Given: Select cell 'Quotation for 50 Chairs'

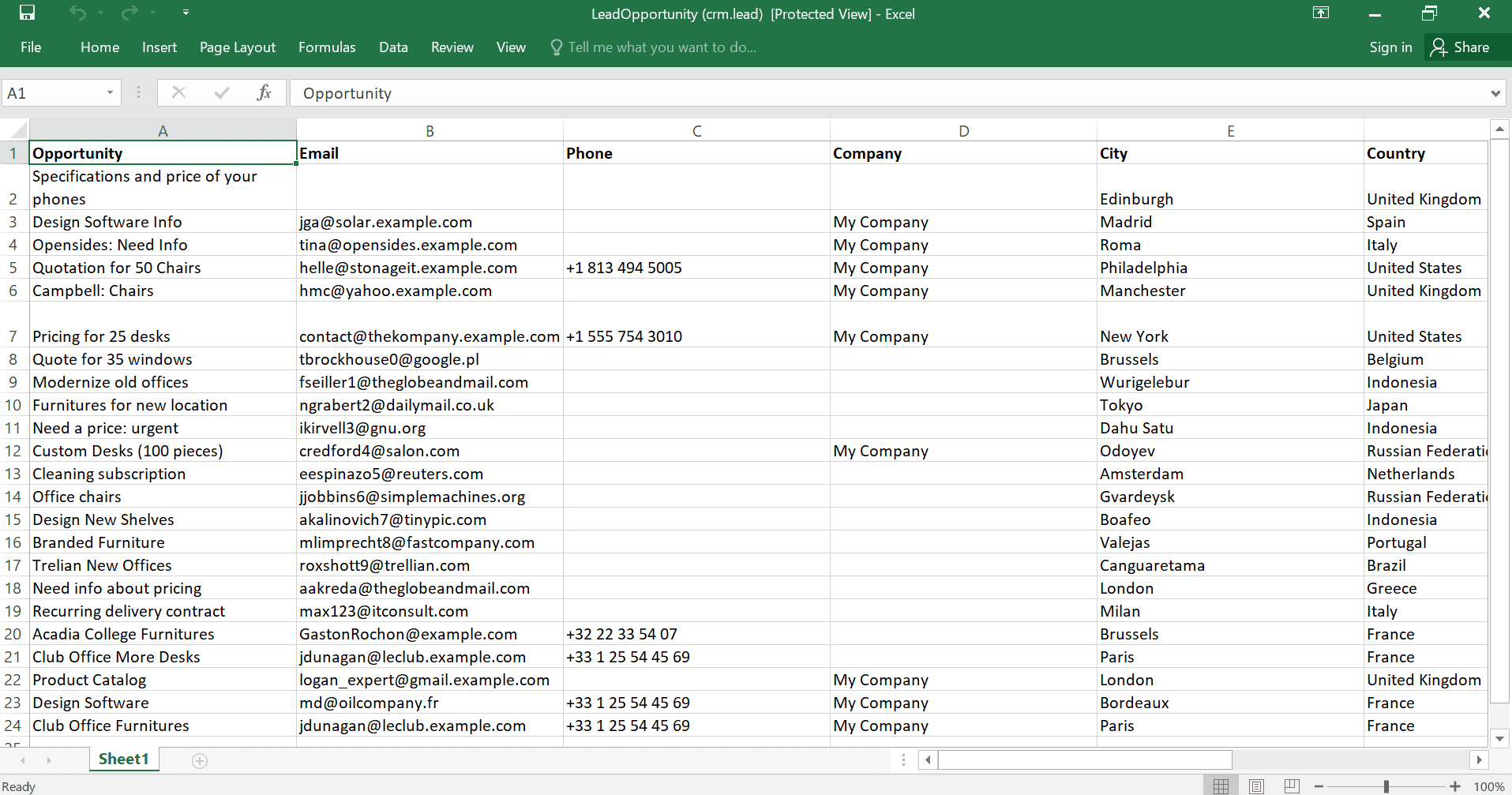Looking at the screenshot, I should [163, 268].
